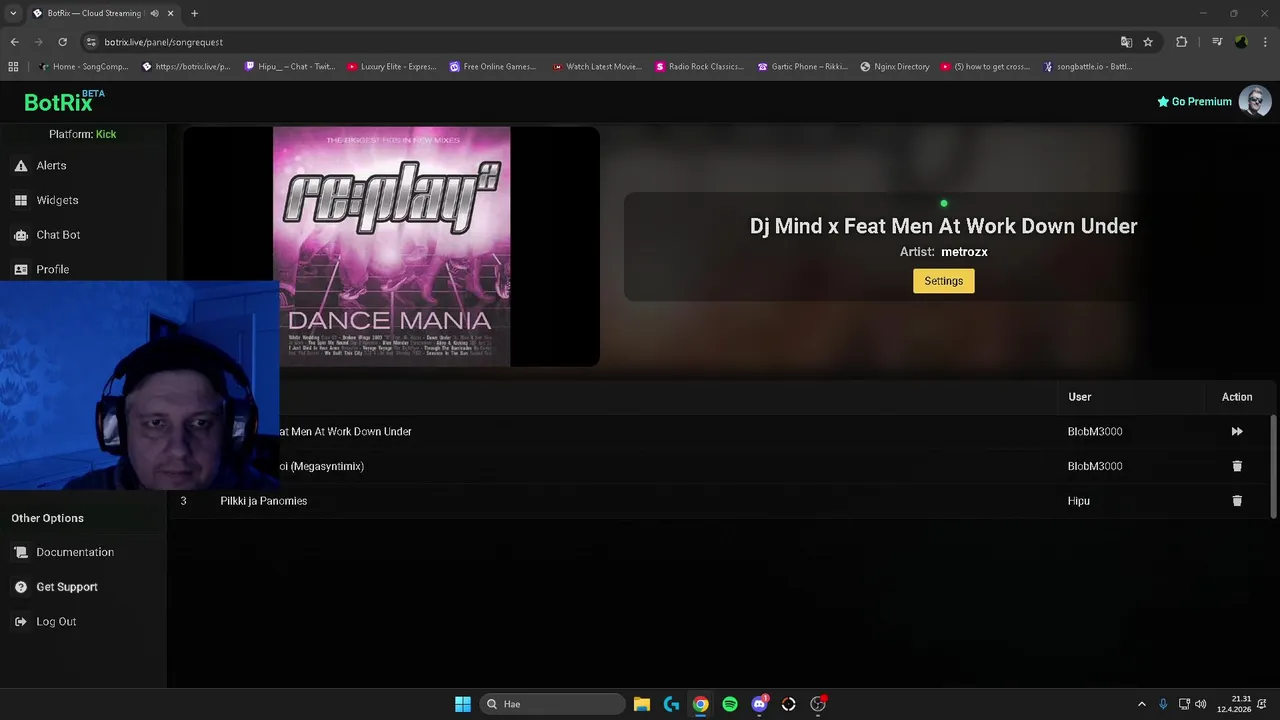Viewport: 1280px width, 720px height.
Task: Open the Watch Latest Movies bookmark
Action: click(x=597, y=67)
